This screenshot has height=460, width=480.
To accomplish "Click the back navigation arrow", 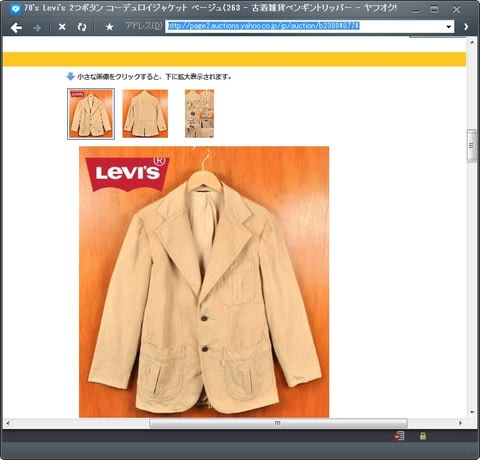I will [x=16, y=27].
